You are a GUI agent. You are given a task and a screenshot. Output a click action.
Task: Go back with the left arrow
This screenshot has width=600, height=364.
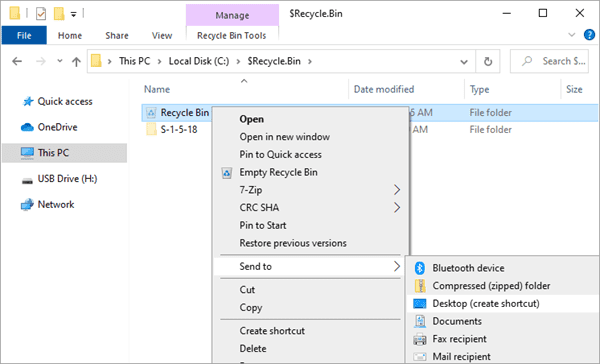[17, 61]
